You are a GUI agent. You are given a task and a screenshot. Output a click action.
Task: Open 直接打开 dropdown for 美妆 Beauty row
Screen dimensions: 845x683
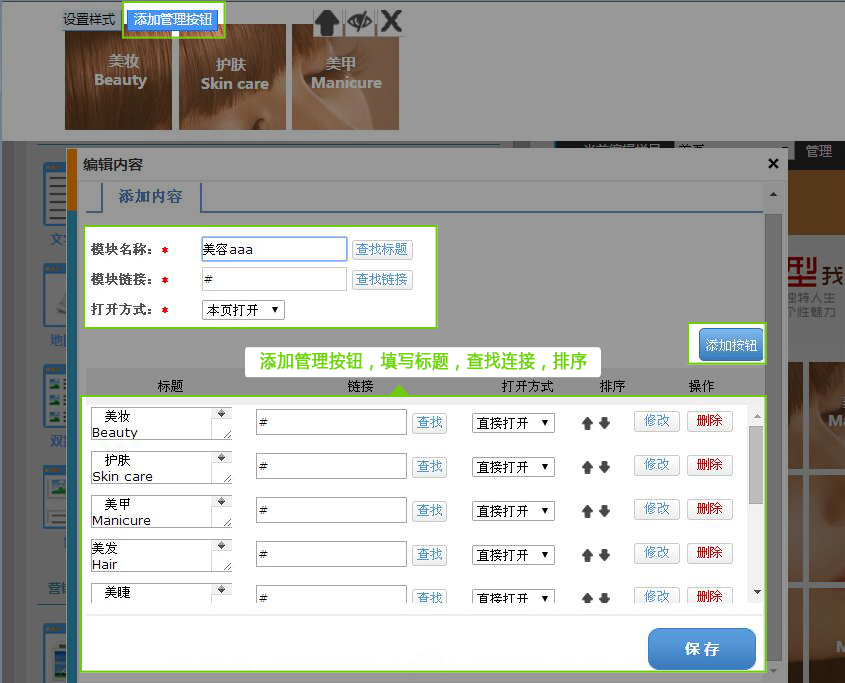coord(513,423)
